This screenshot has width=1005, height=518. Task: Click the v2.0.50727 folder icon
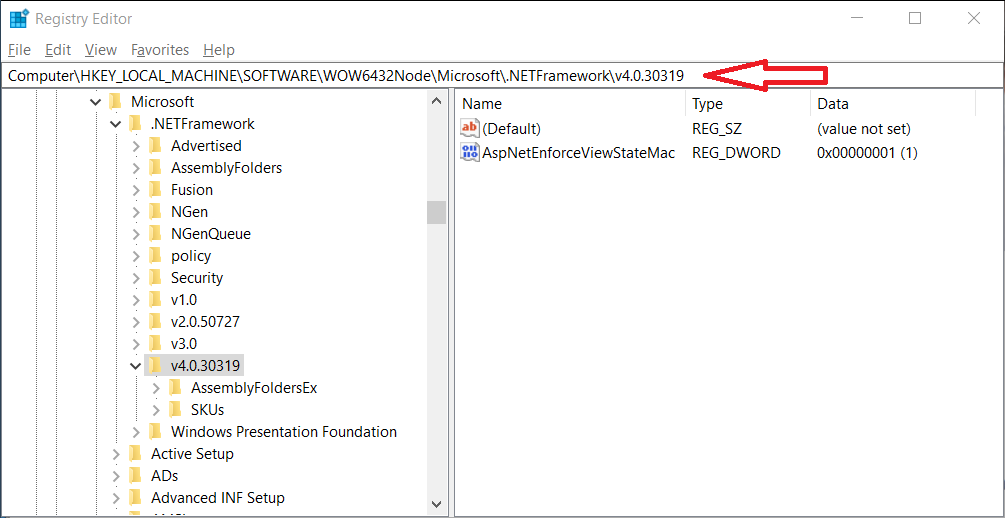coord(155,322)
